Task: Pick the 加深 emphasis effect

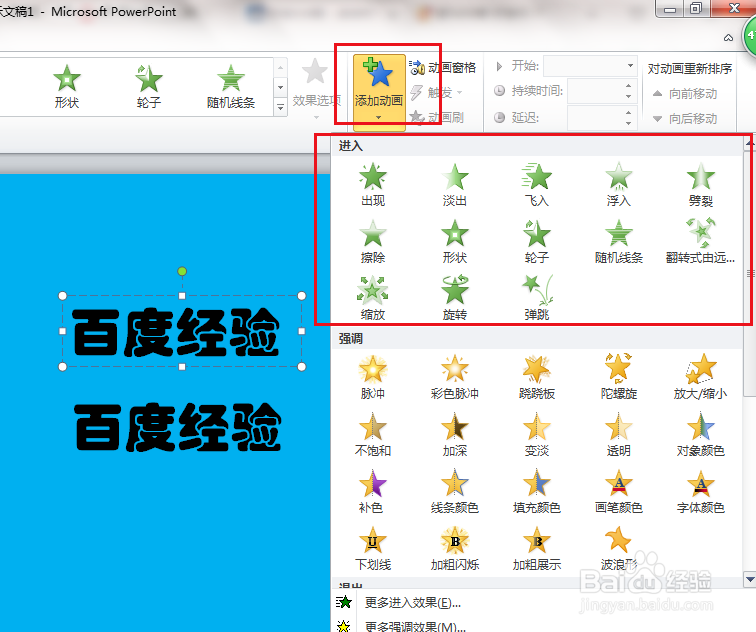Action: 455,434
